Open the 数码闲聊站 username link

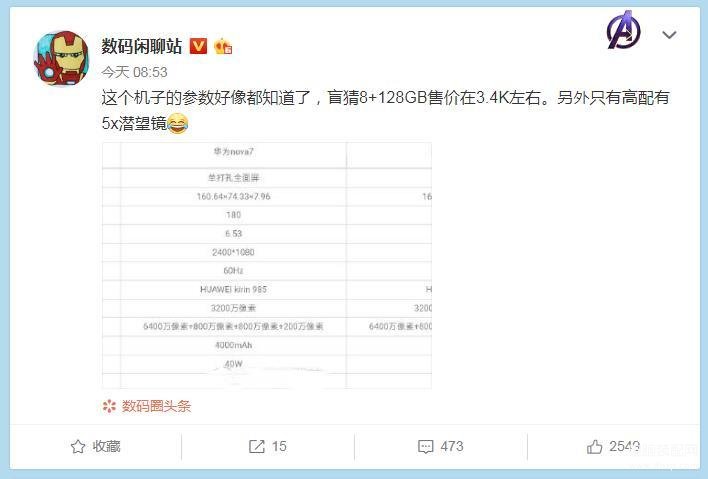(x=141, y=46)
